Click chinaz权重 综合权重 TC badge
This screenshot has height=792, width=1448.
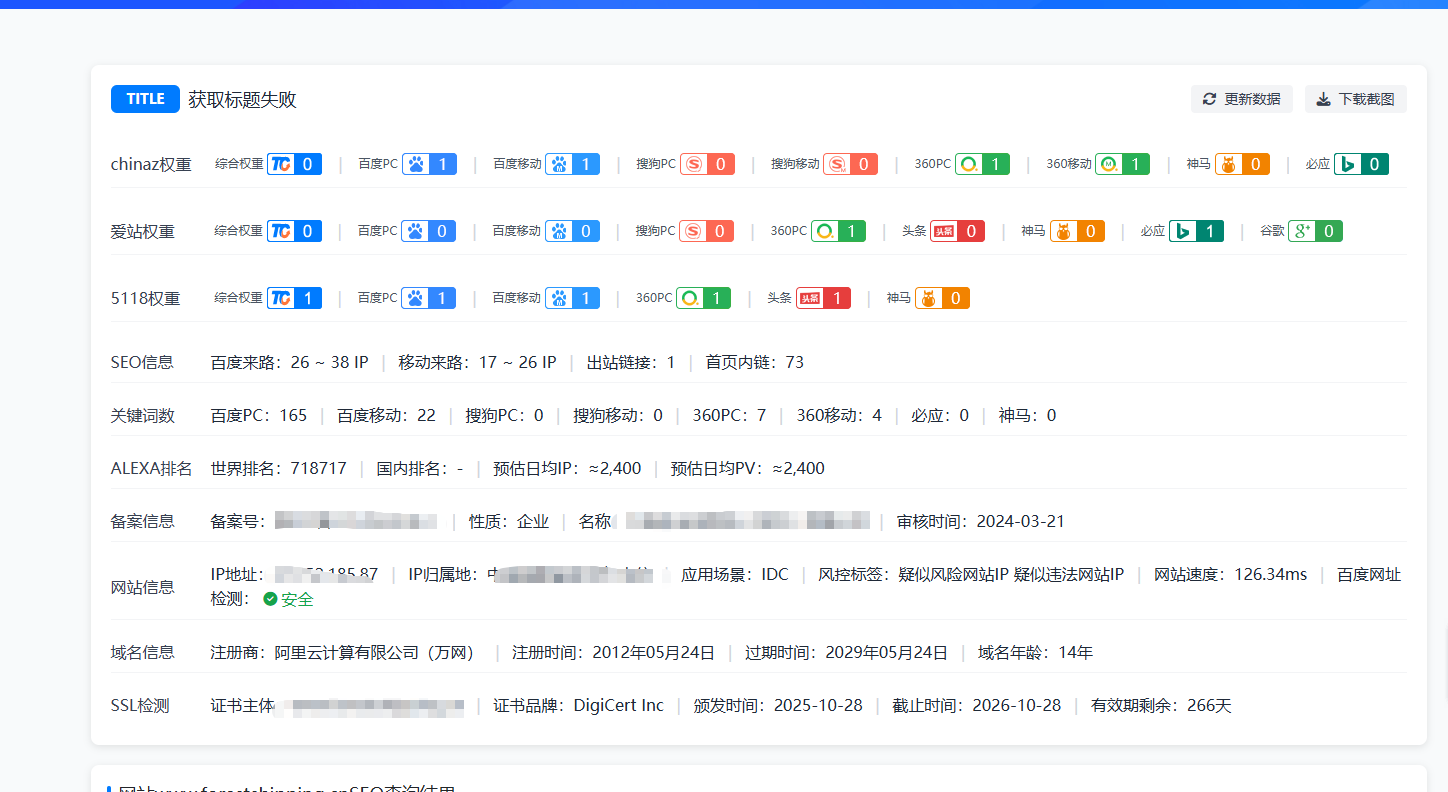[x=294, y=164]
